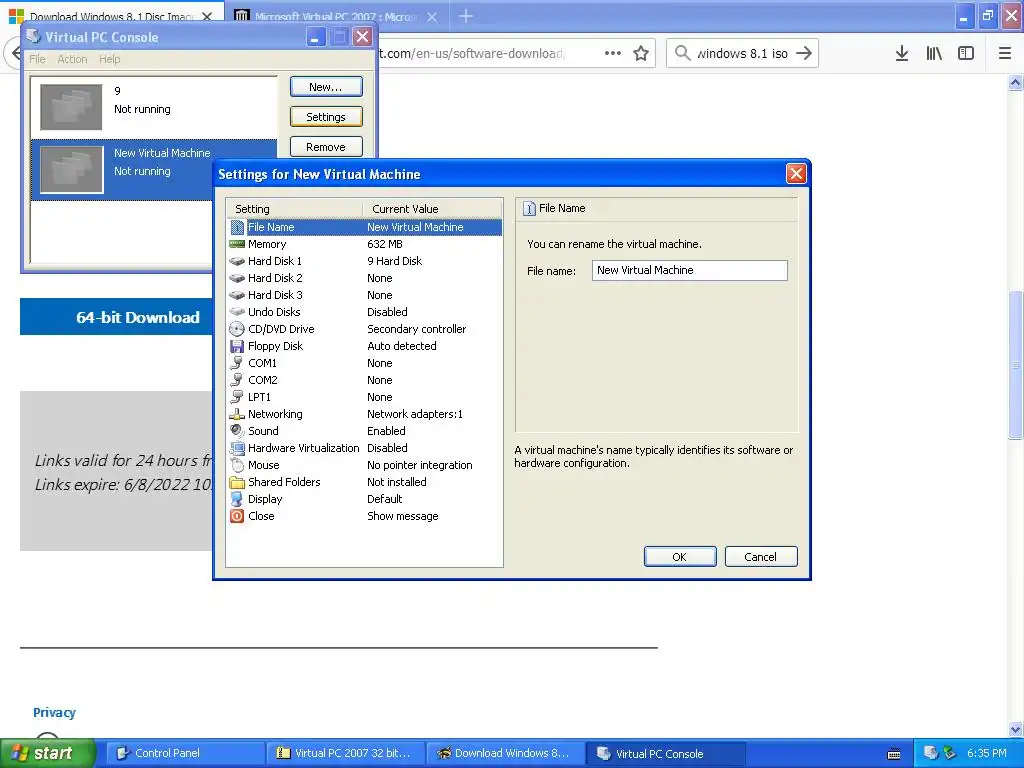1024x768 pixels.
Task: Open Firefox downloads arrow icon
Action: point(902,54)
